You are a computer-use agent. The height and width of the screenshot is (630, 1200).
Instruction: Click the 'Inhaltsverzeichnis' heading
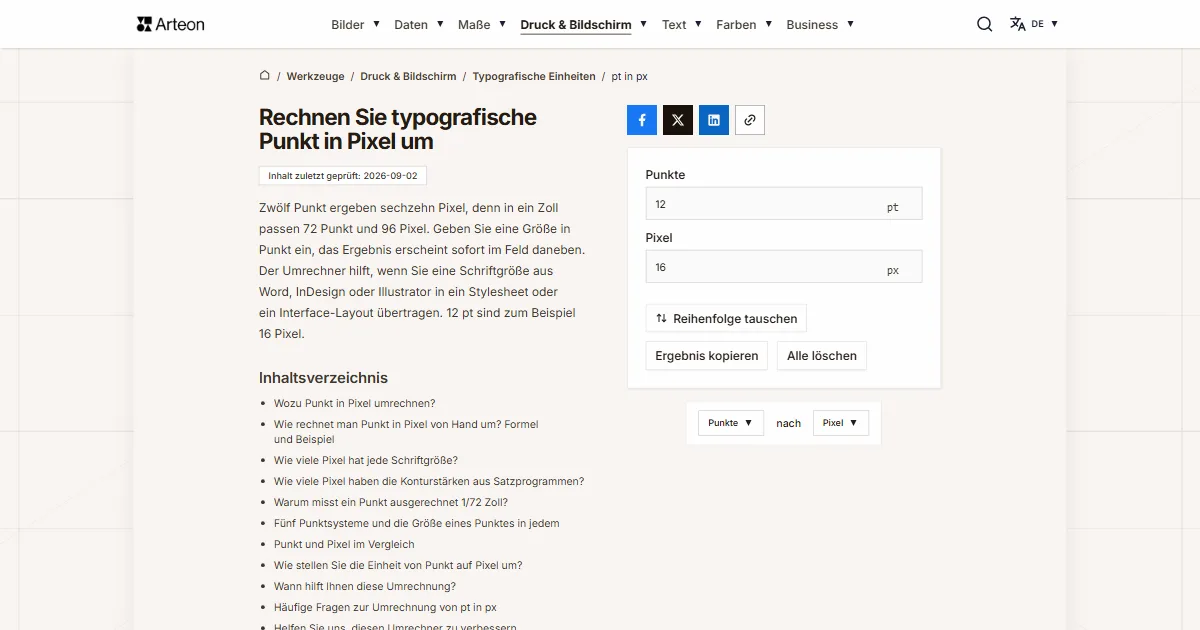tap(323, 378)
